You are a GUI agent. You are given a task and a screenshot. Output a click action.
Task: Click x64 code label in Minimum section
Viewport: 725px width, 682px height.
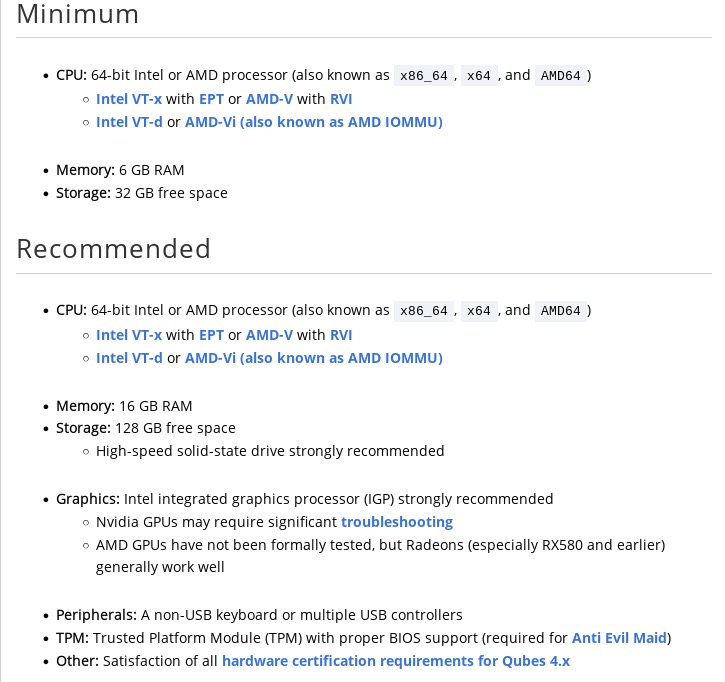[479, 76]
